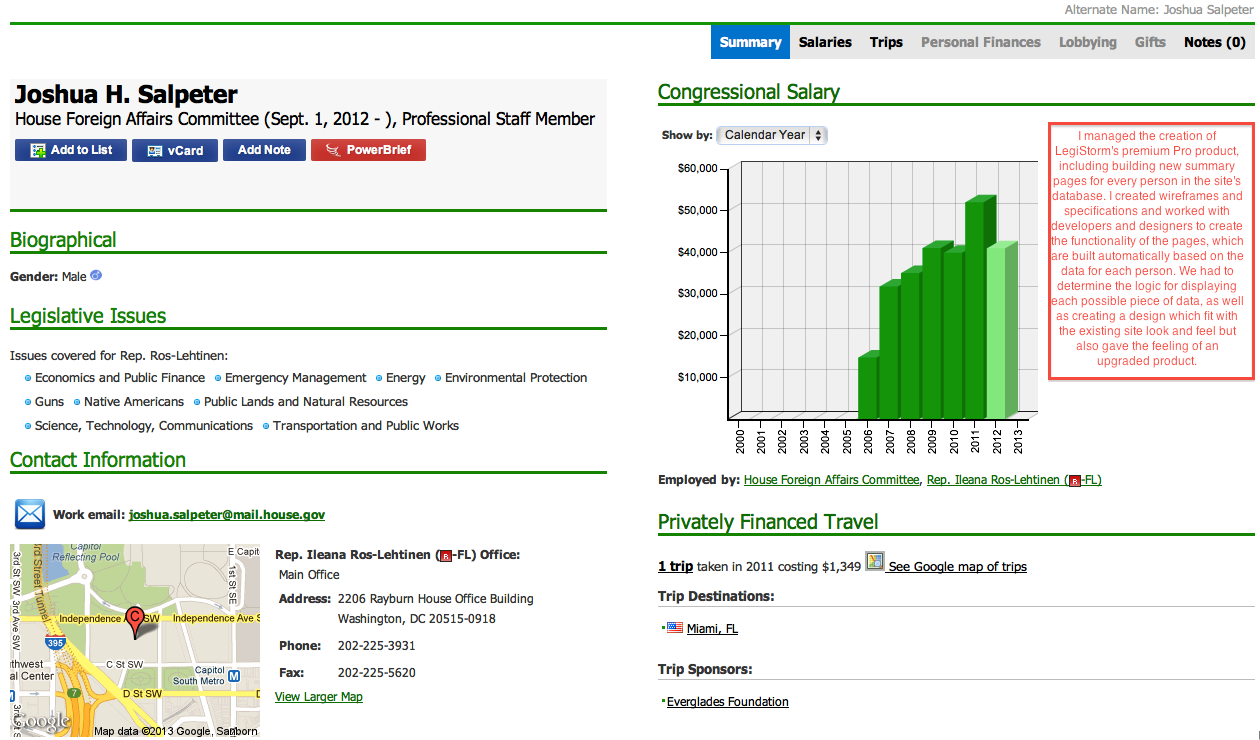The image size is (1260, 740).
Task: Click the 2009 salary bar in chart
Action: click(935, 330)
